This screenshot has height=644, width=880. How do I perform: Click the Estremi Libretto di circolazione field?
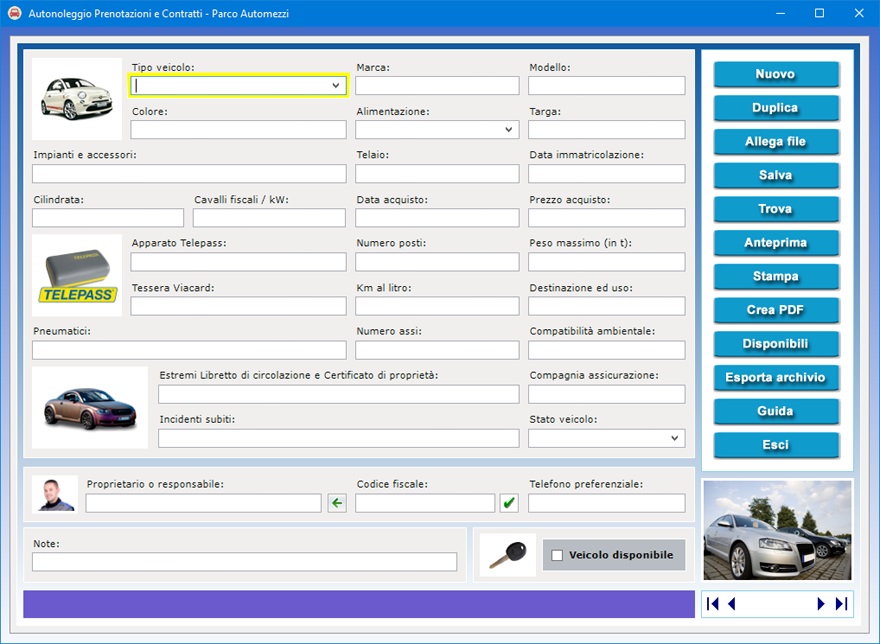338,394
